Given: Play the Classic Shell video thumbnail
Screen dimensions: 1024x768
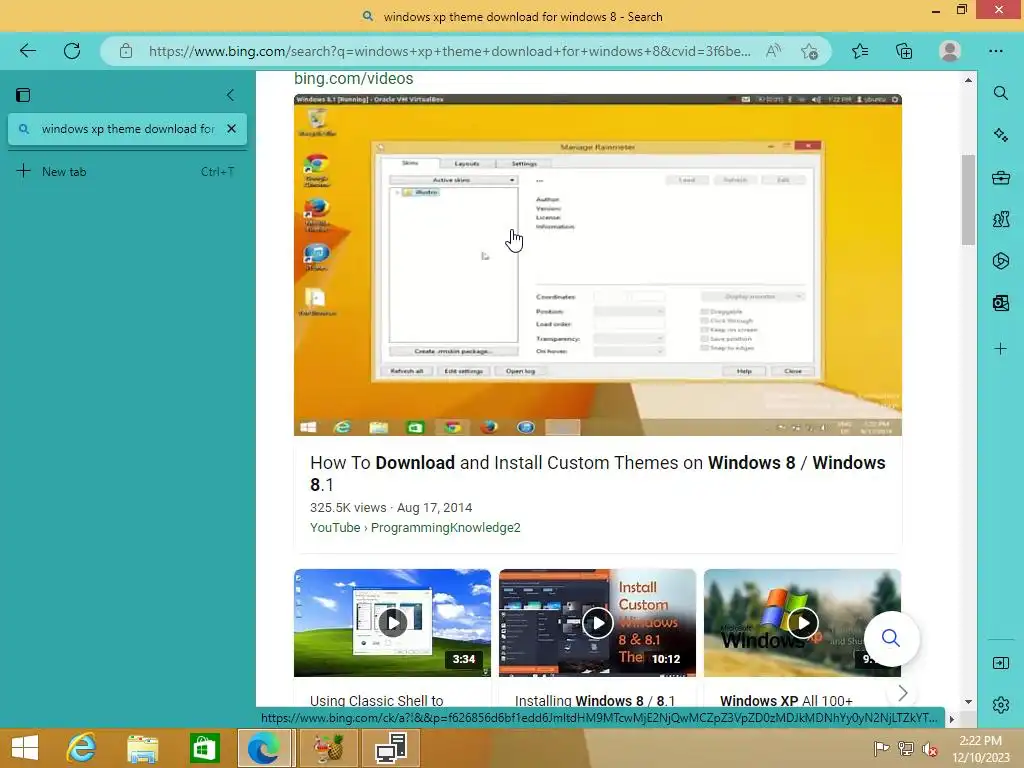Looking at the screenshot, I should [392, 622].
